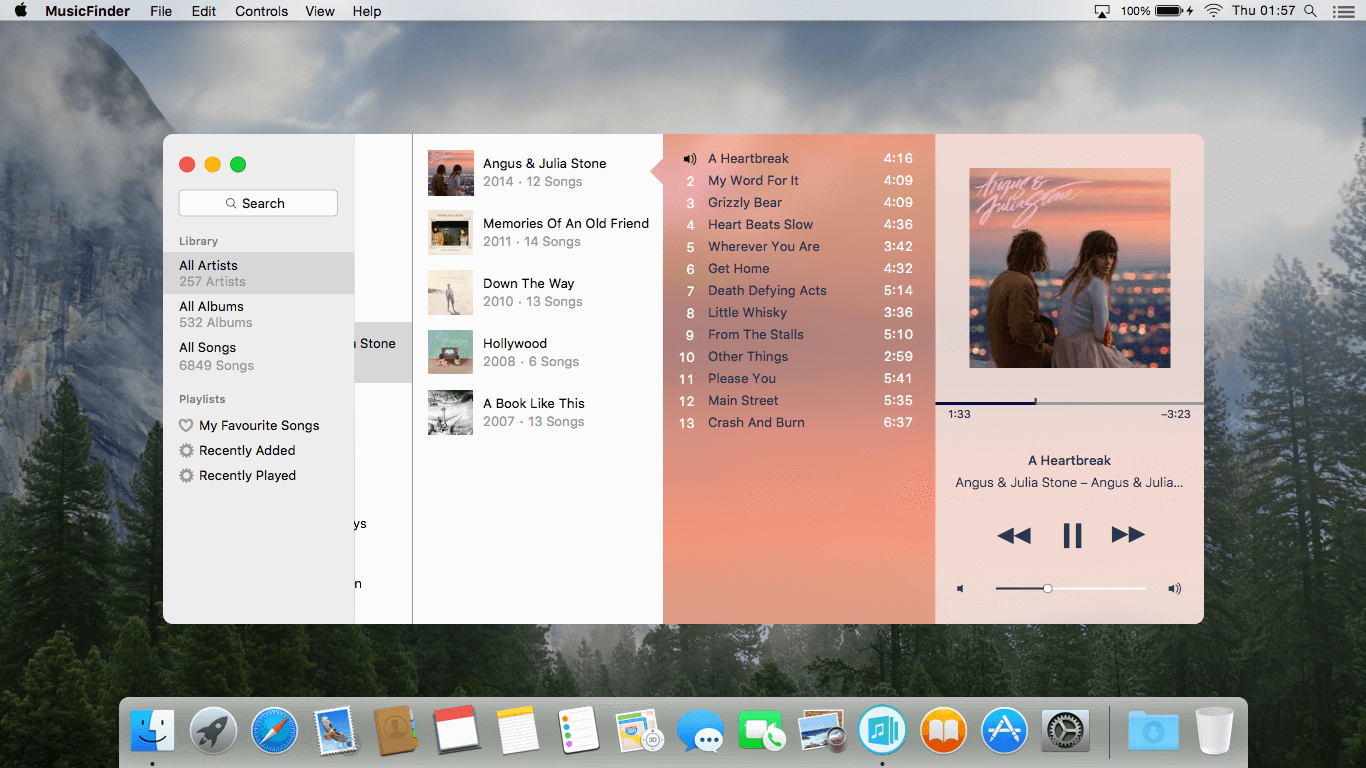This screenshot has width=1366, height=768.
Task: Click the gear icon next to Recently Added
Action: point(186,451)
